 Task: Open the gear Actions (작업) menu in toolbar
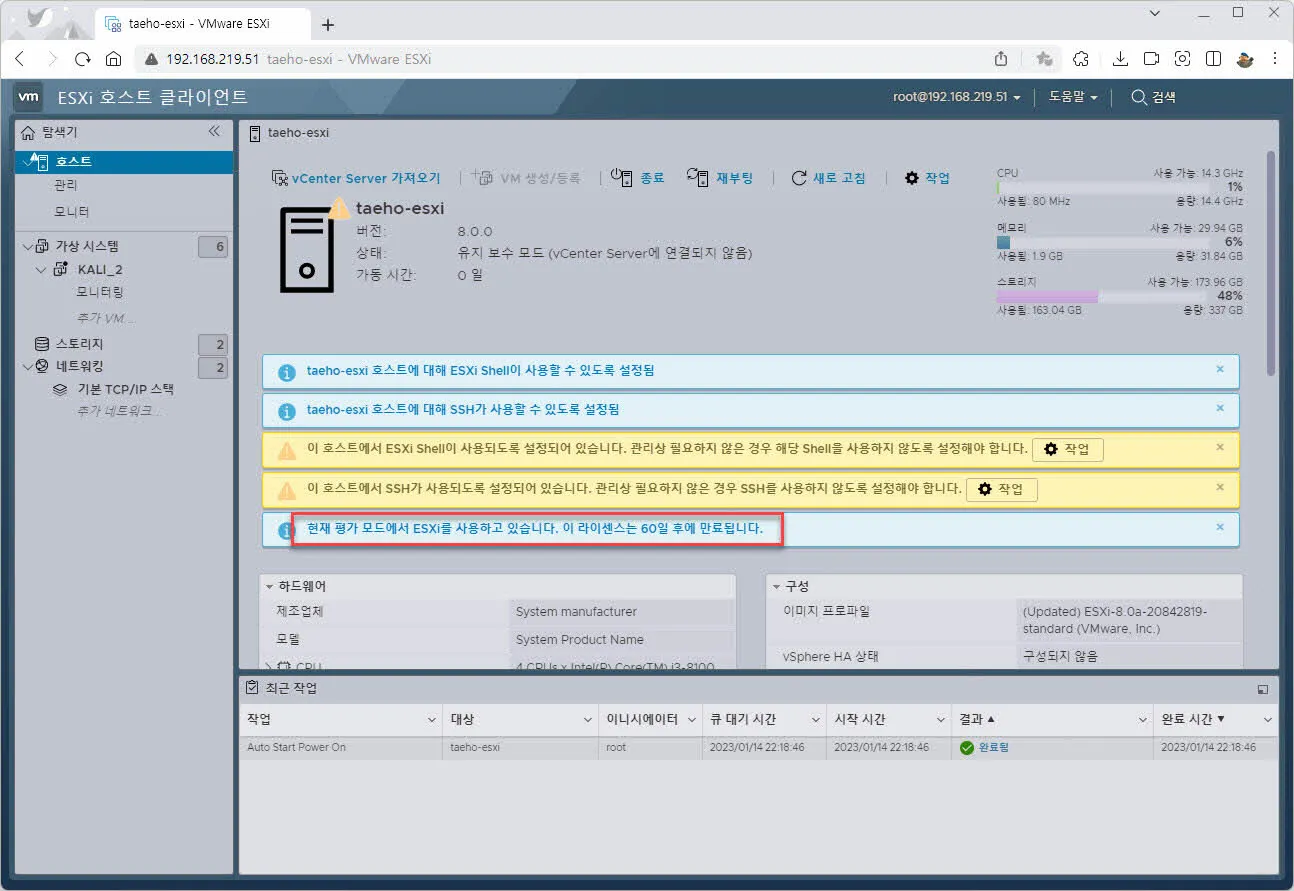(x=911, y=178)
